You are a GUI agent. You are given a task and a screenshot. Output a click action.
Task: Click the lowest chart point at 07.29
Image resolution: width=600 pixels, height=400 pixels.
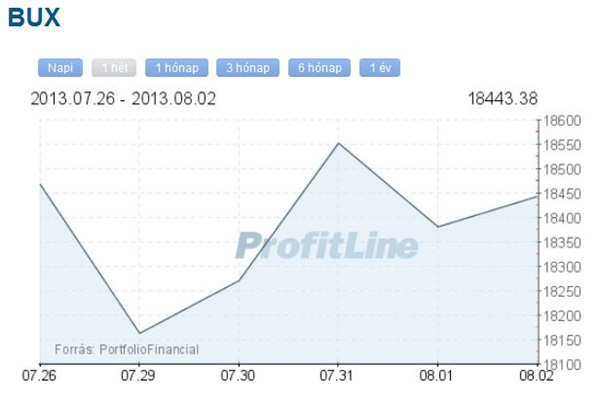(x=139, y=333)
